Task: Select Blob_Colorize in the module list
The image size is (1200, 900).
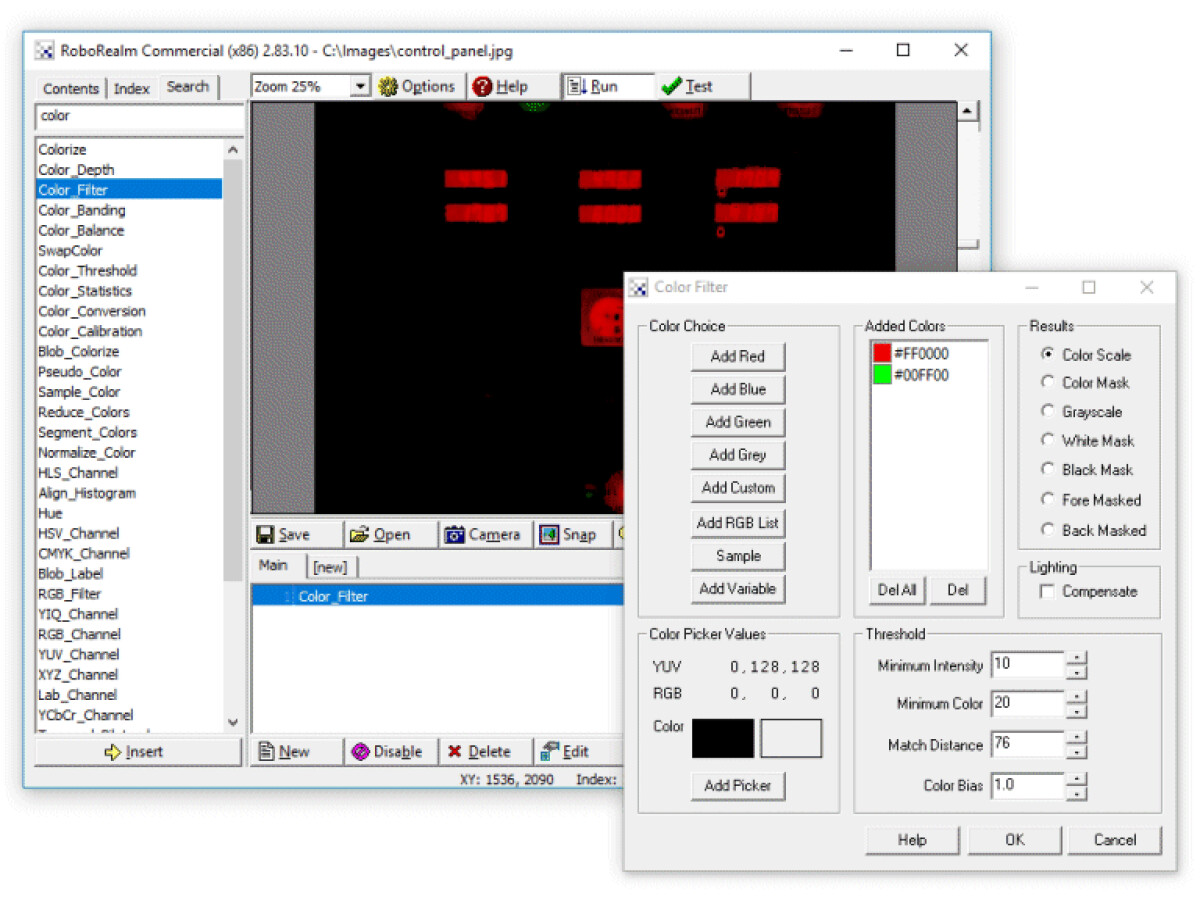Action: [79, 352]
